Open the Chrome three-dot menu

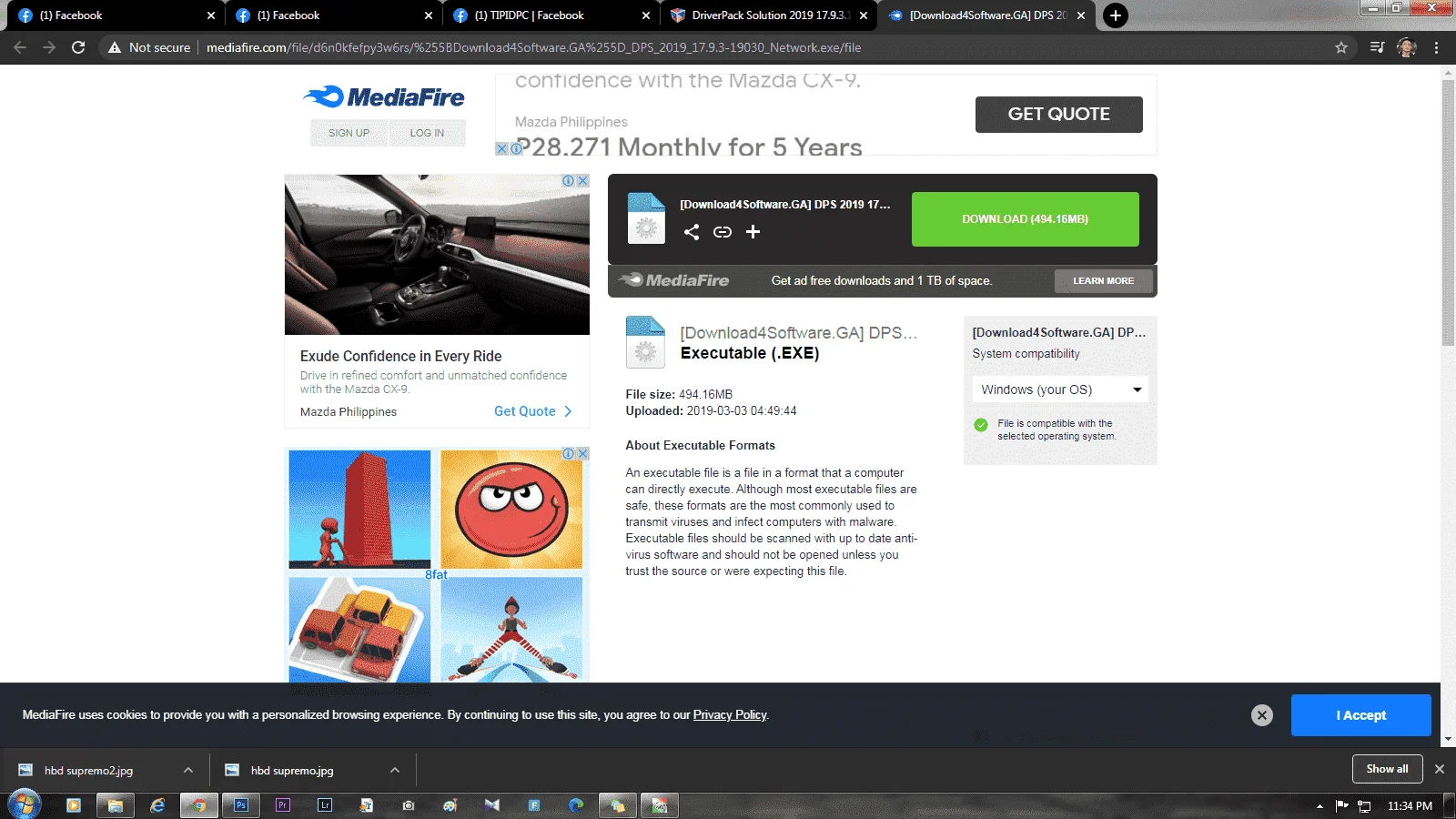tap(1437, 47)
